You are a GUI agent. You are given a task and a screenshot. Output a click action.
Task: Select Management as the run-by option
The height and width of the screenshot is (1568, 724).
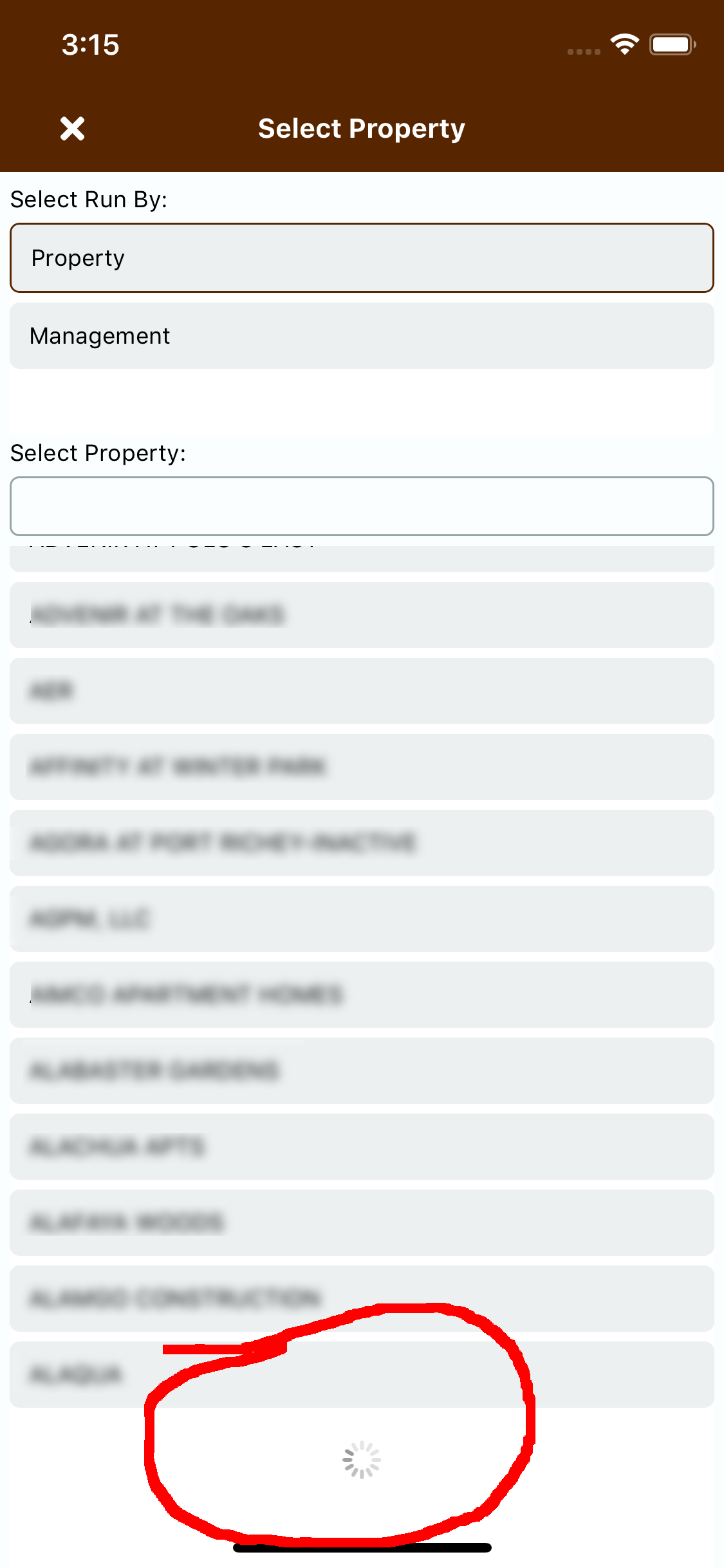362,335
